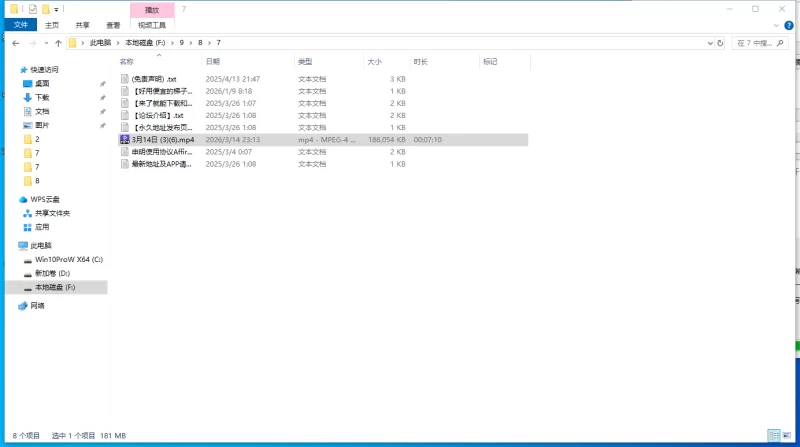Select 本地磁盘 (F:) drive in sidebar
This screenshot has width=800, height=447.
click(x=55, y=287)
